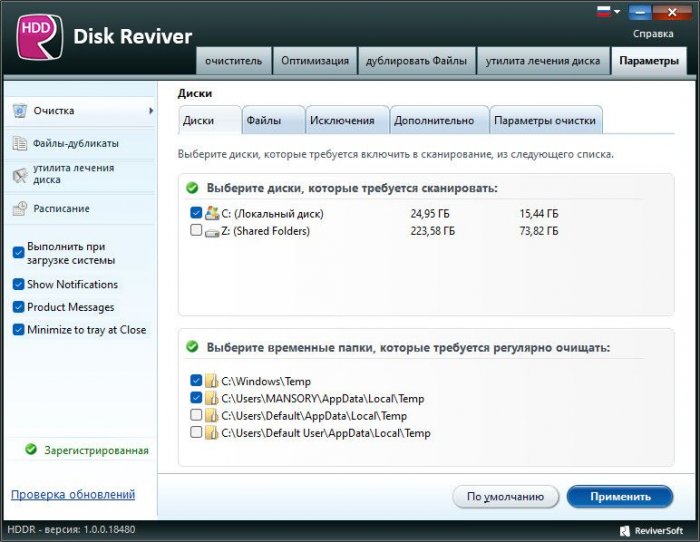Viewport: 700px width, 542px height.
Task: Click the По умолчанию button
Action: click(505, 496)
